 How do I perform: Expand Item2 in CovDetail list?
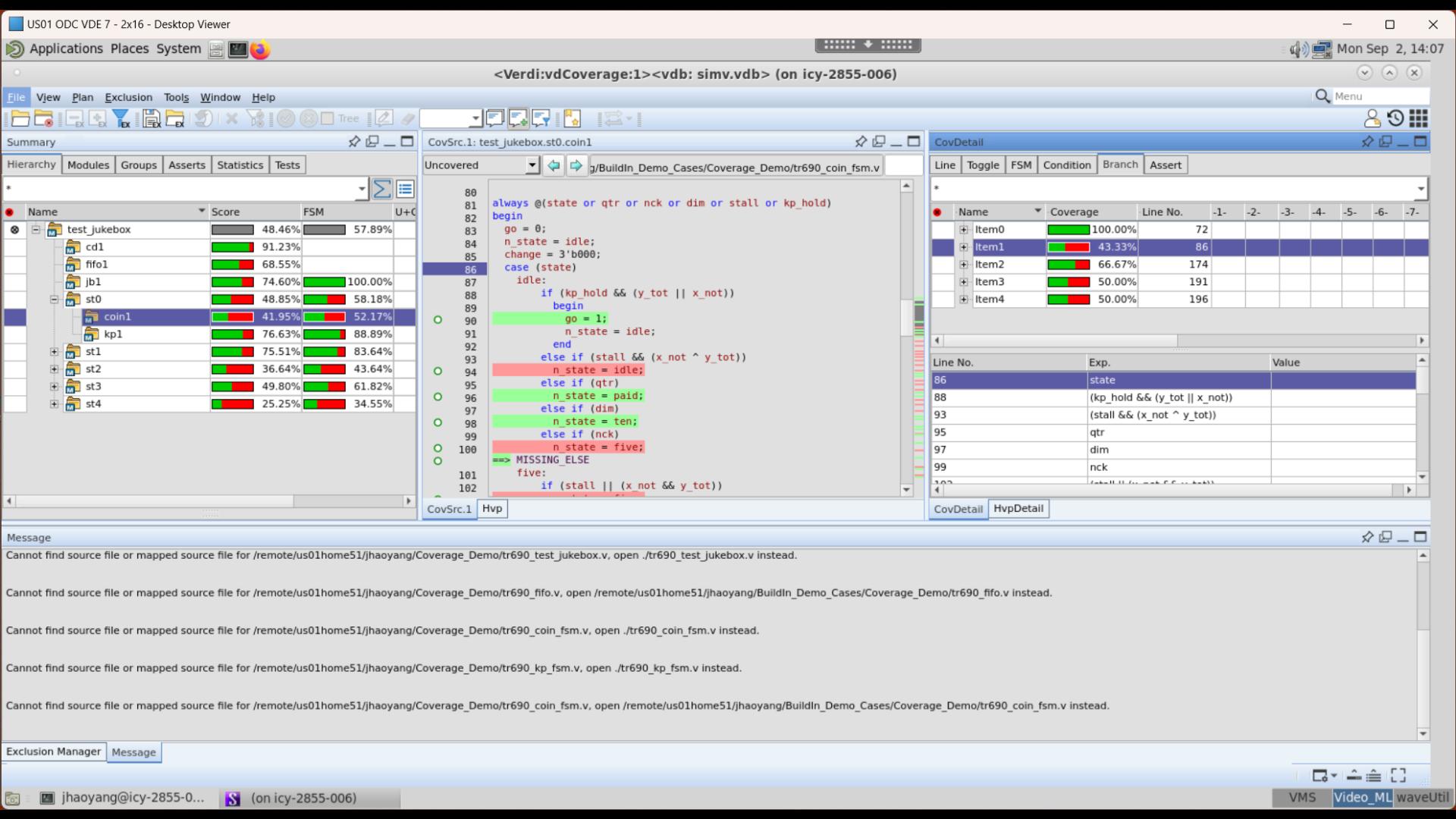964,265
